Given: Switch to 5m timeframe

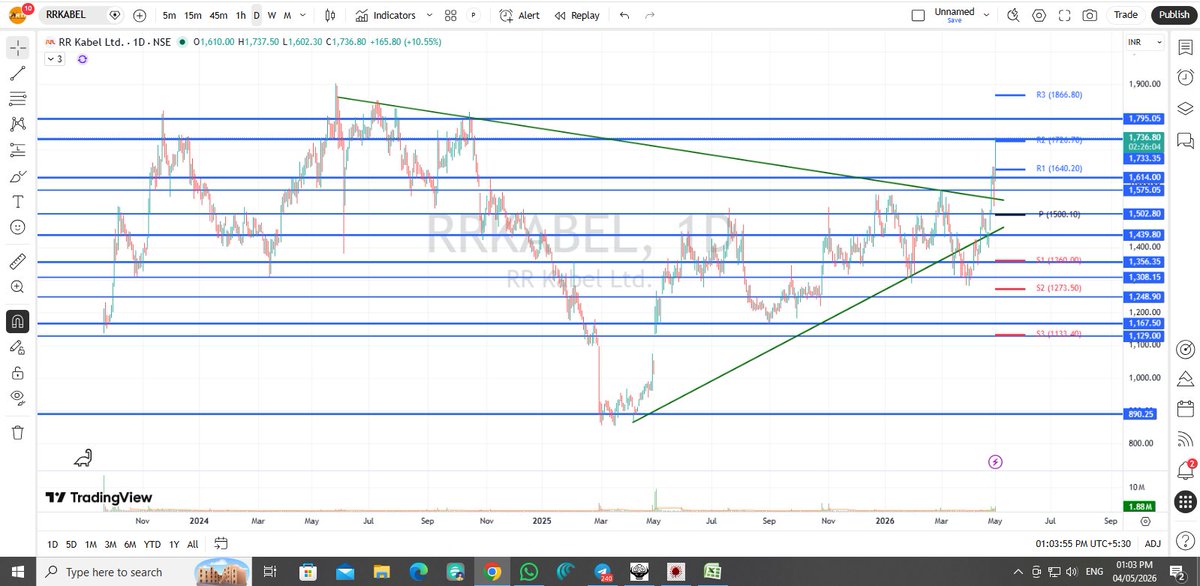Looking at the screenshot, I should click(x=170, y=15).
